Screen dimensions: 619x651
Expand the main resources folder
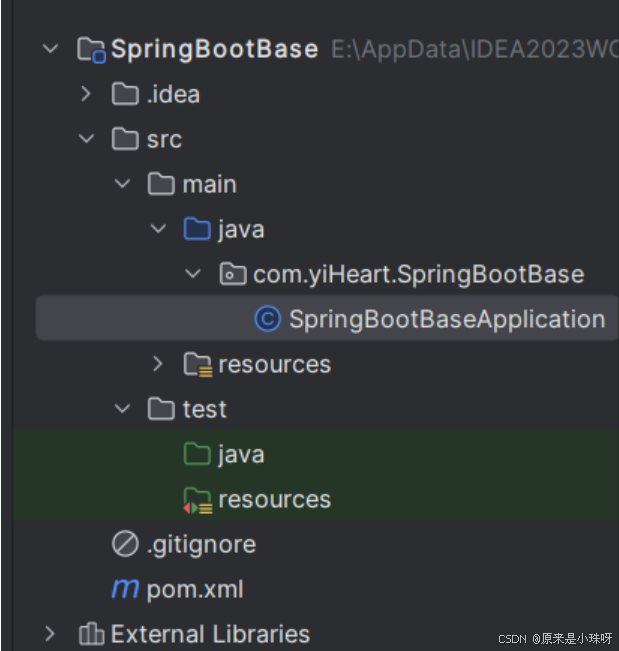[x=158, y=364]
